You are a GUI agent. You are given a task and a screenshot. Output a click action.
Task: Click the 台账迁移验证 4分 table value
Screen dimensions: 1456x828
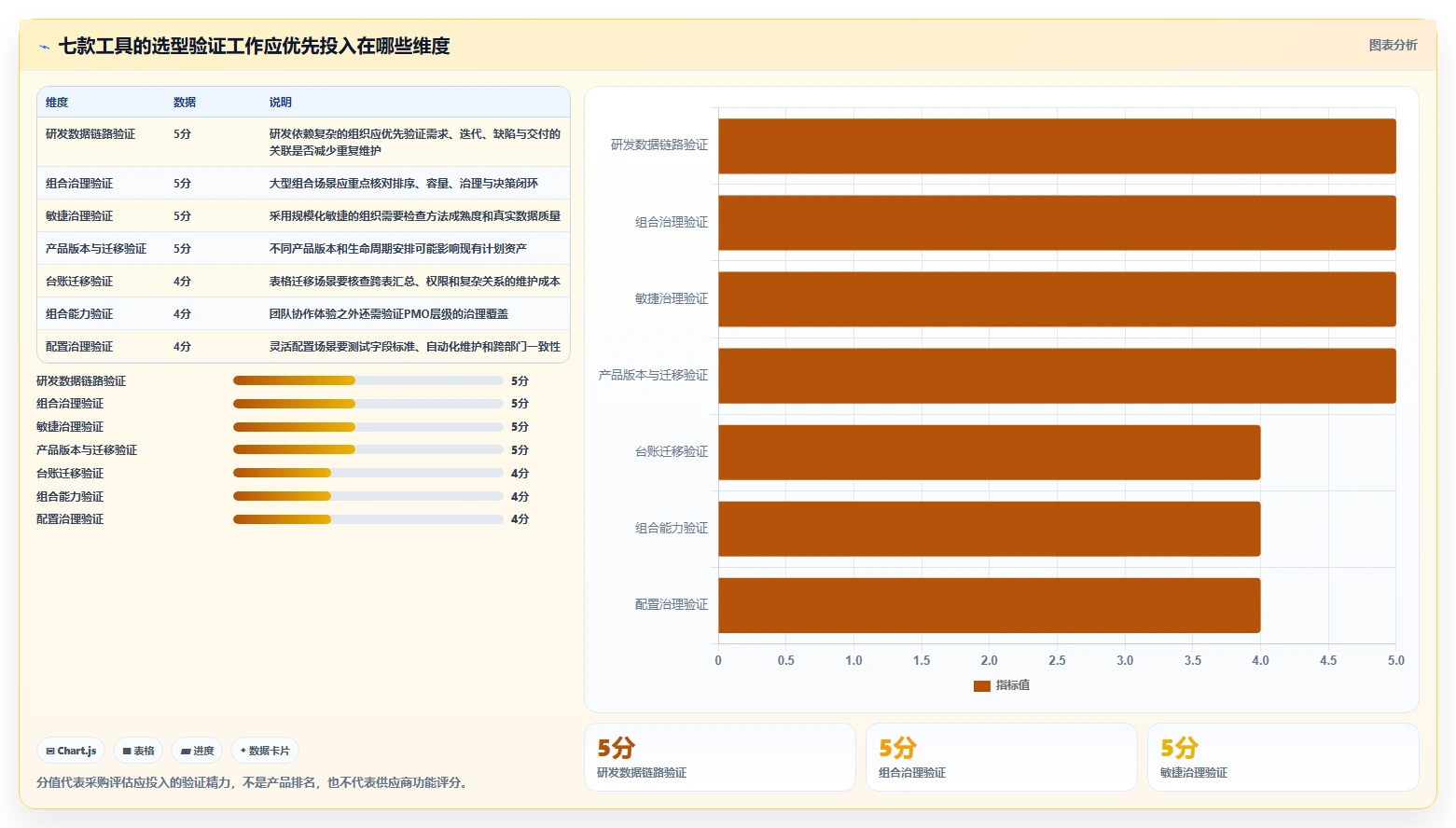click(182, 282)
